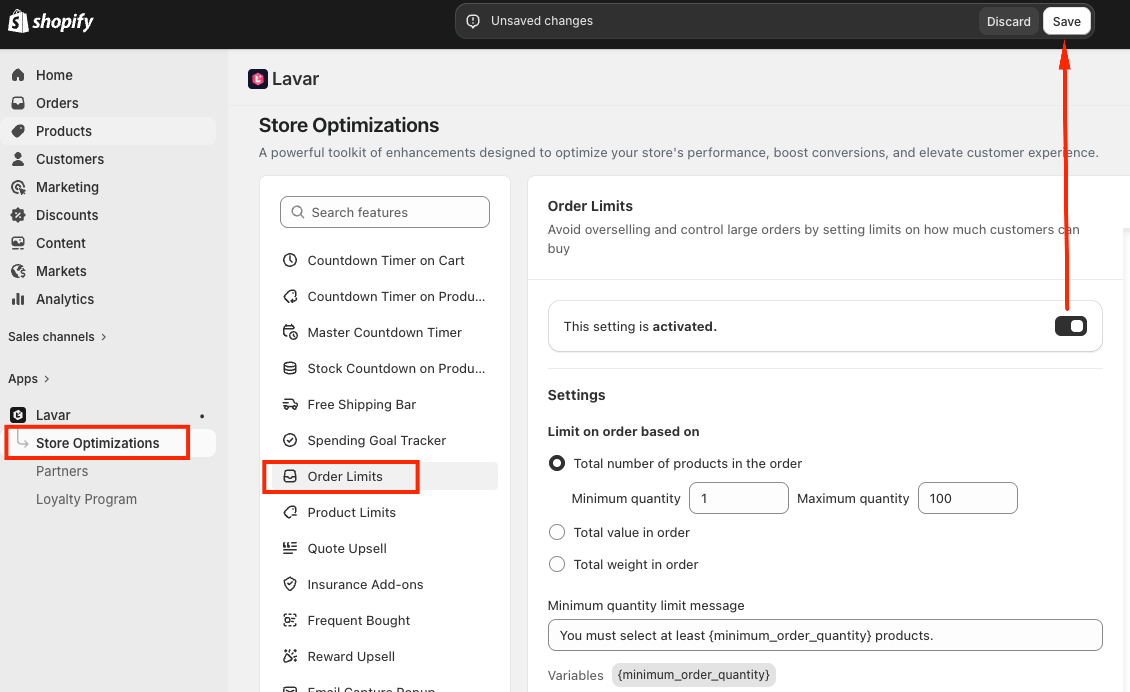This screenshot has width=1130, height=692.
Task: Select Total weight in order radio option
Action: [557, 564]
